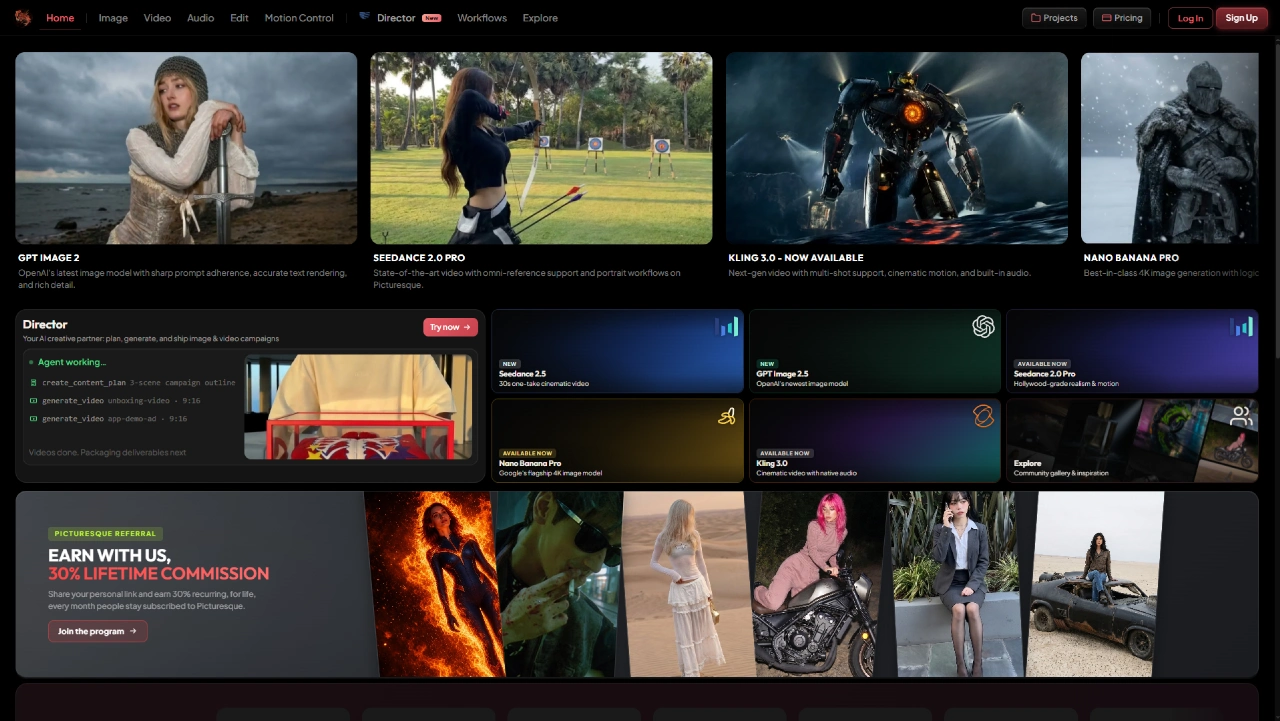Open the Edit menu
Screen dimensions: 1280x721
tap(239, 18)
